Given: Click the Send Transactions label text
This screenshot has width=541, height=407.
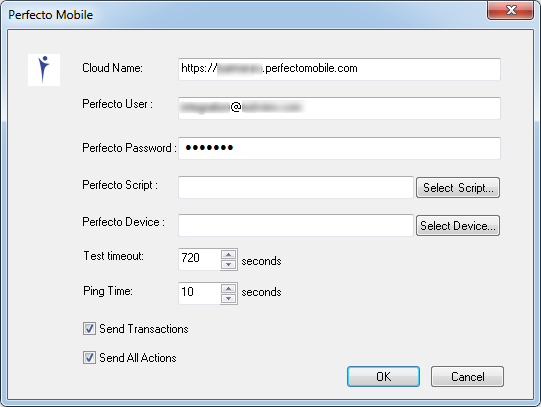Looking at the screenshot, I should click(x=144, y=329).
